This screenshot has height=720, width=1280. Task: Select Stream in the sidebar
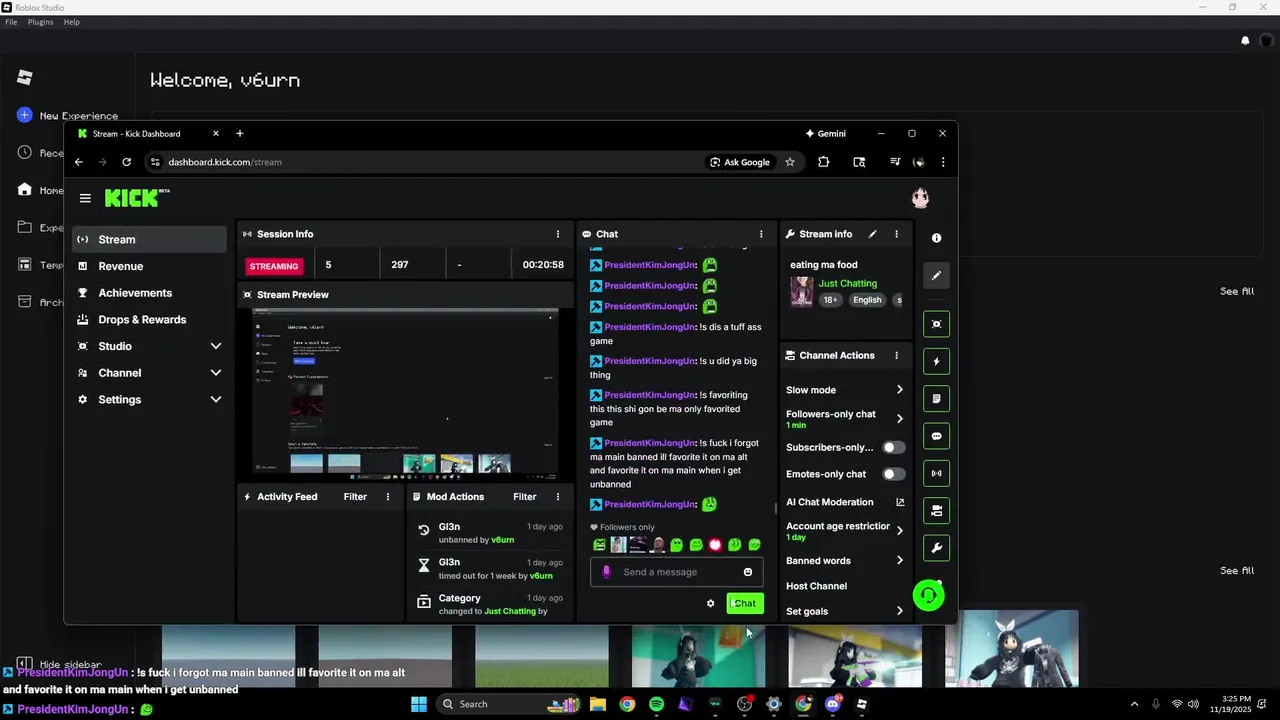tap(150, 239)
